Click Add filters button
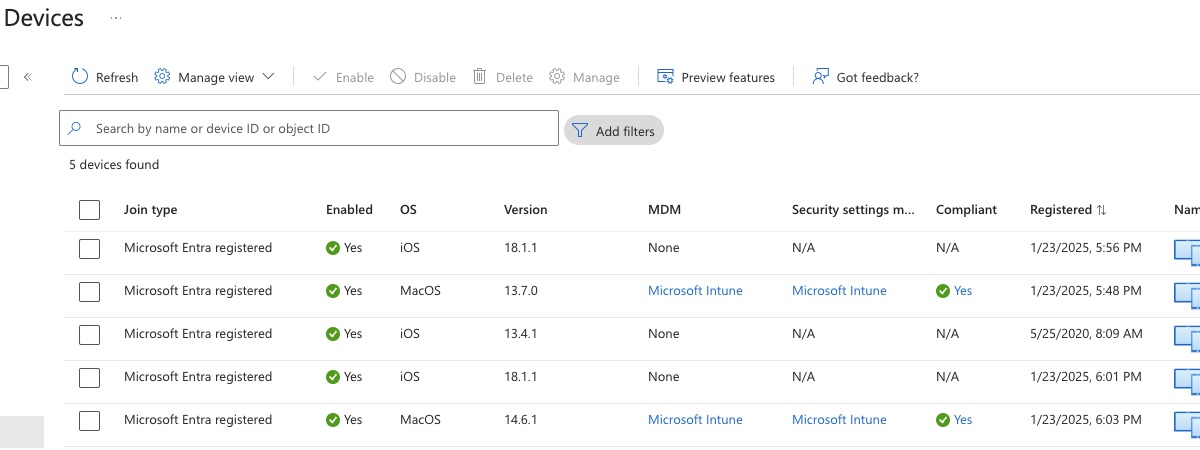 click(614, 131)
